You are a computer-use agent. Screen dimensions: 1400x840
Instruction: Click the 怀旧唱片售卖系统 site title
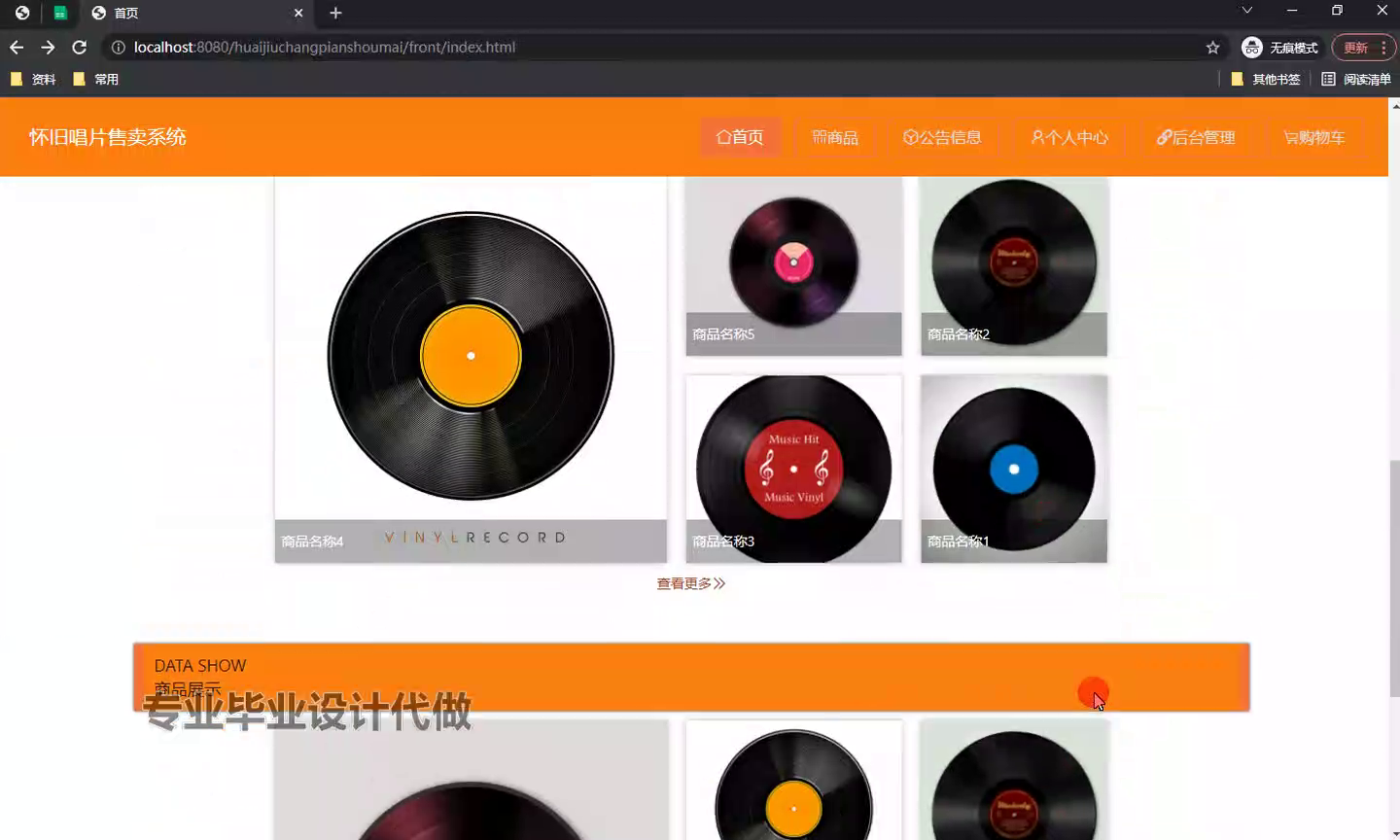point(107,137)
